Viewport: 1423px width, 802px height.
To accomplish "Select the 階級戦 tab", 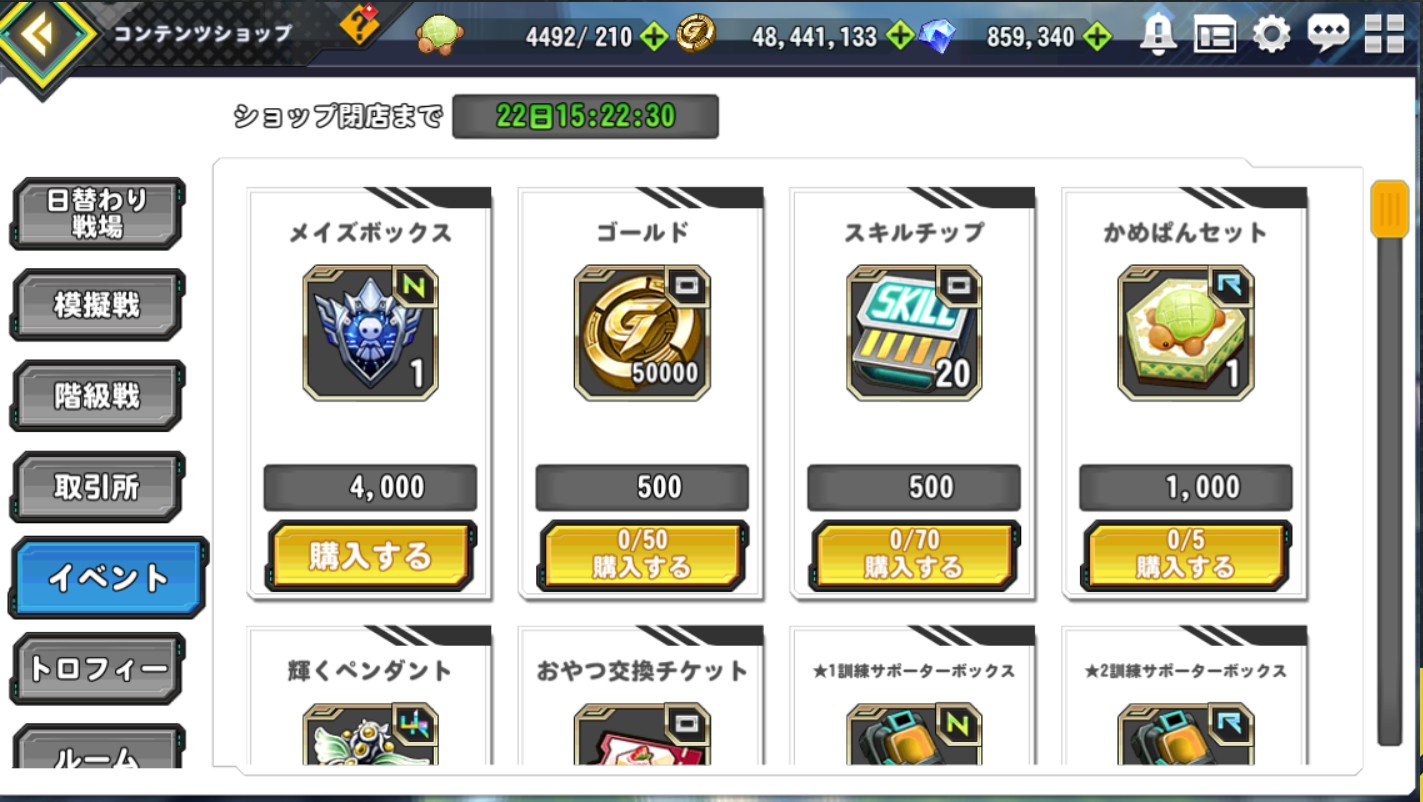I will pos(97,396).
